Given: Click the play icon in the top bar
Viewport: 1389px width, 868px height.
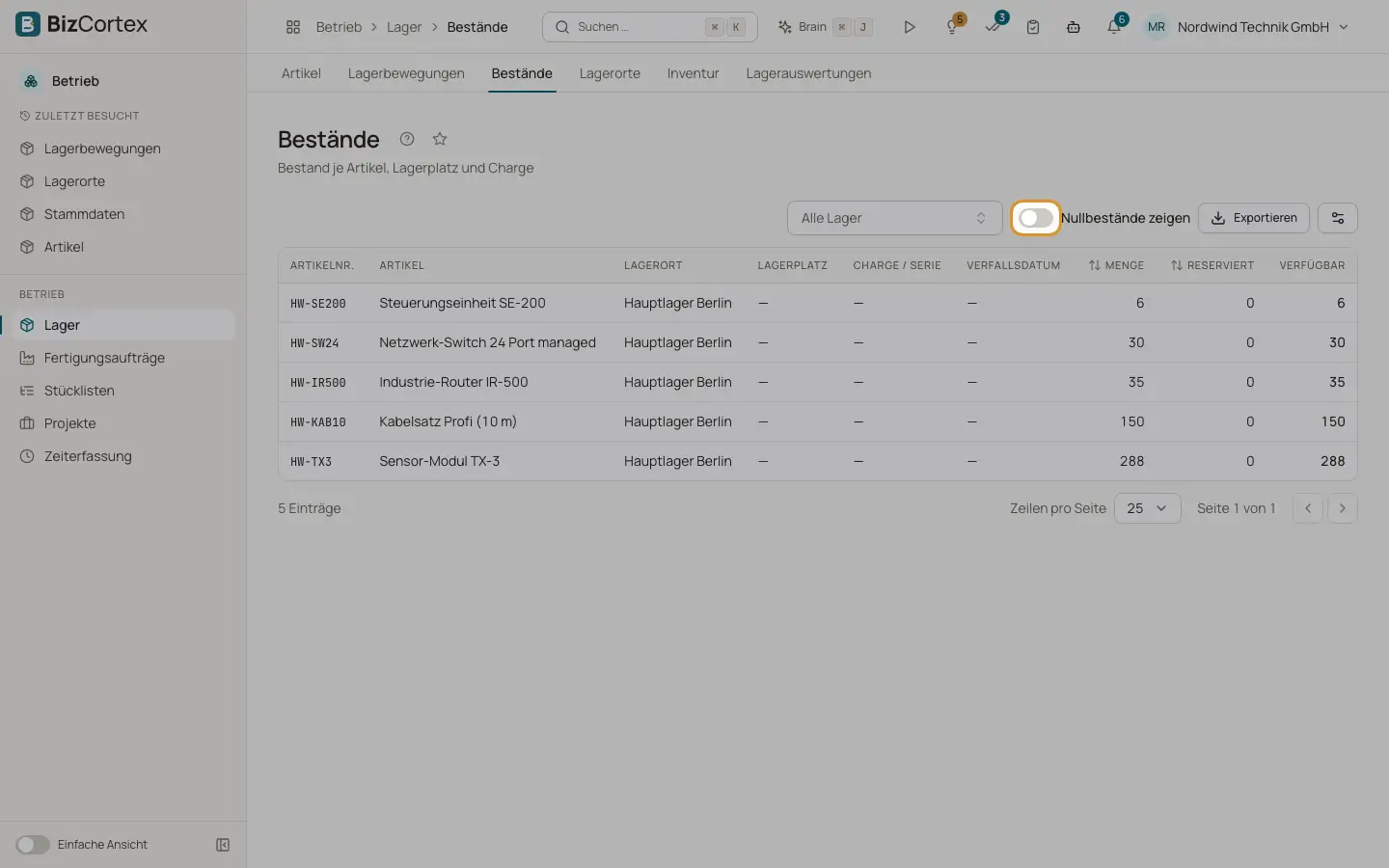Looking at the screenshot, I should point(909,27).
